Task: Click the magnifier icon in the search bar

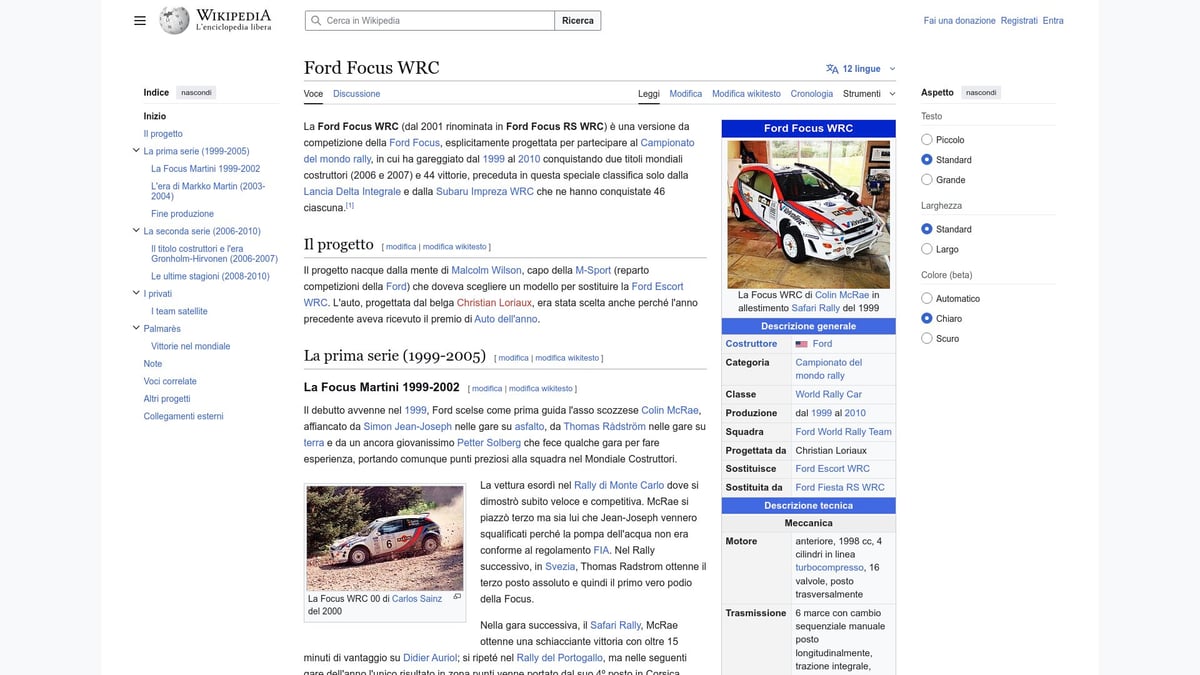Action: click(314, 19)
